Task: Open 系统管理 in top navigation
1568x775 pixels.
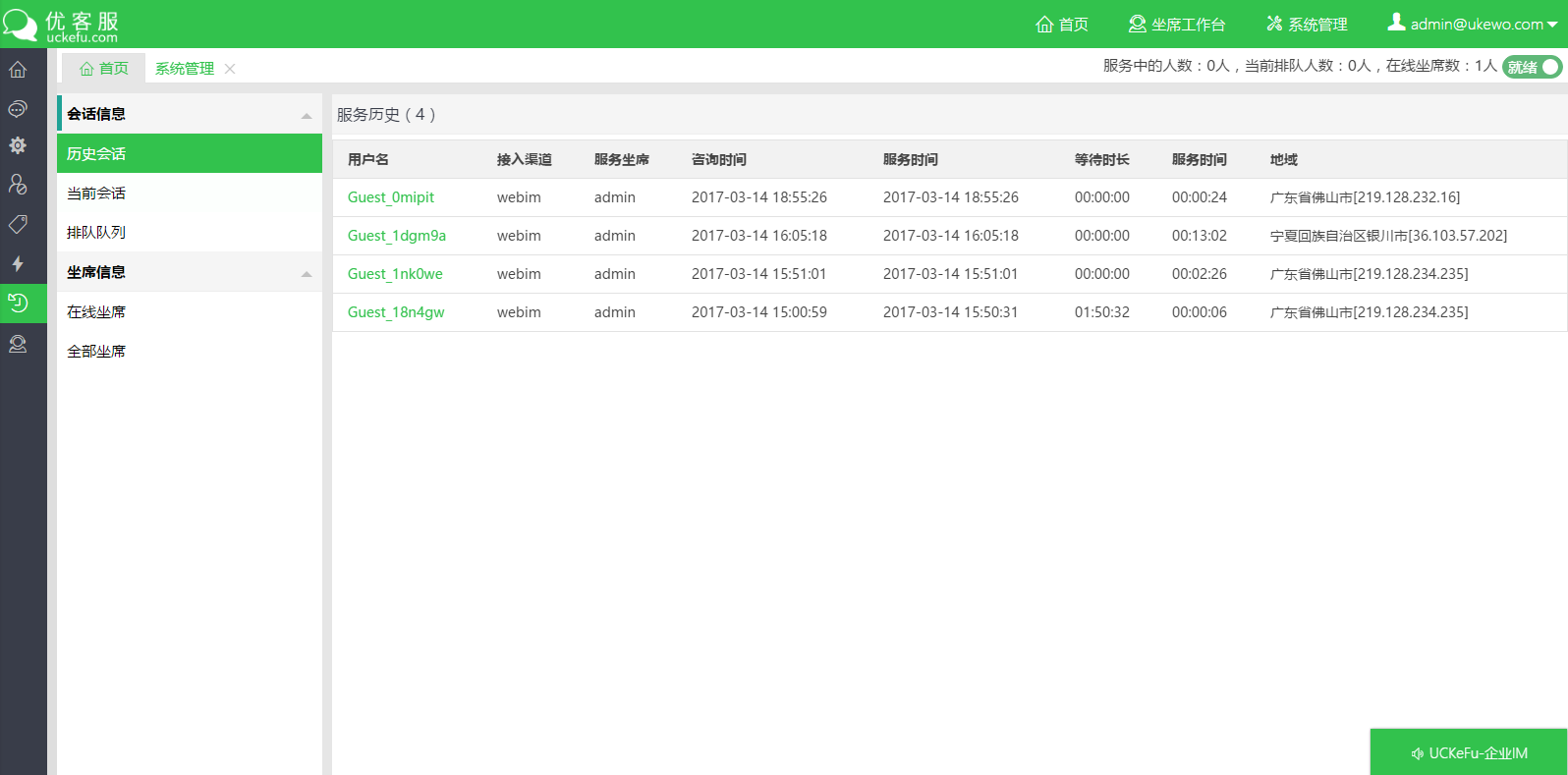Action: click(1307, 25)
